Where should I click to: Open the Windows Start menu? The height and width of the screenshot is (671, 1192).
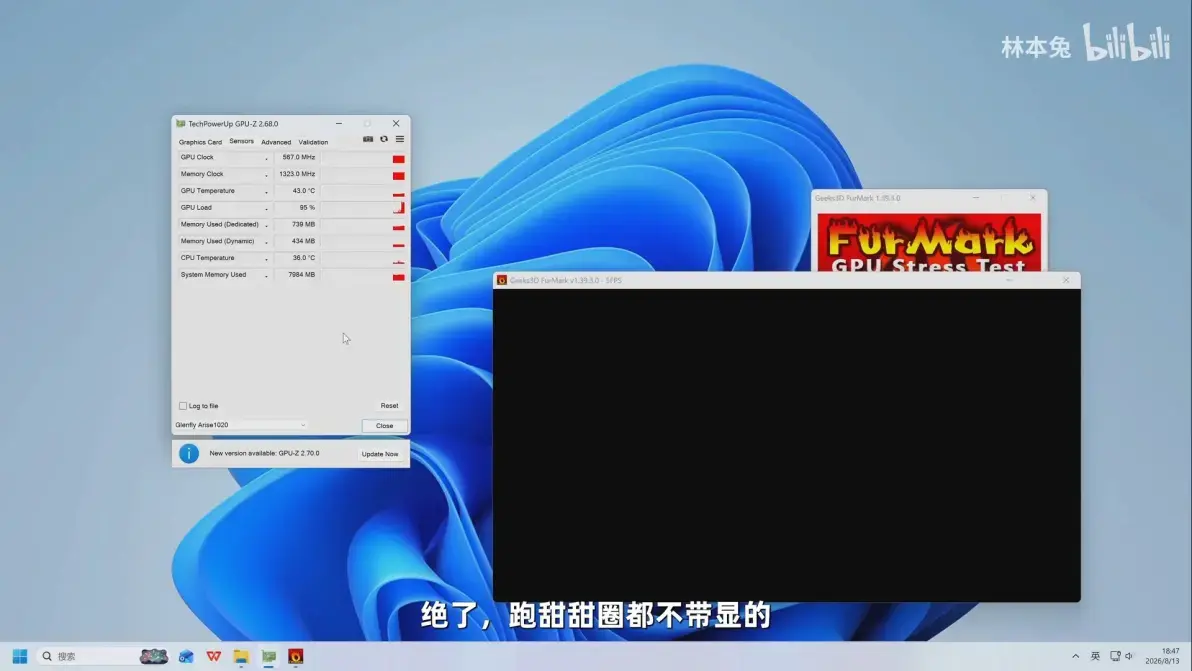pos(20,656)
